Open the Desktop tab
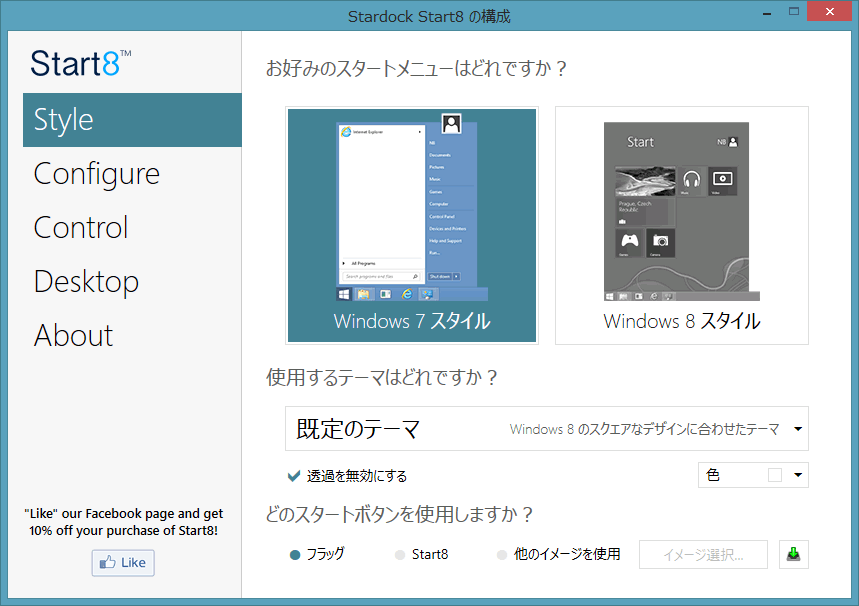 click(86, 282)
